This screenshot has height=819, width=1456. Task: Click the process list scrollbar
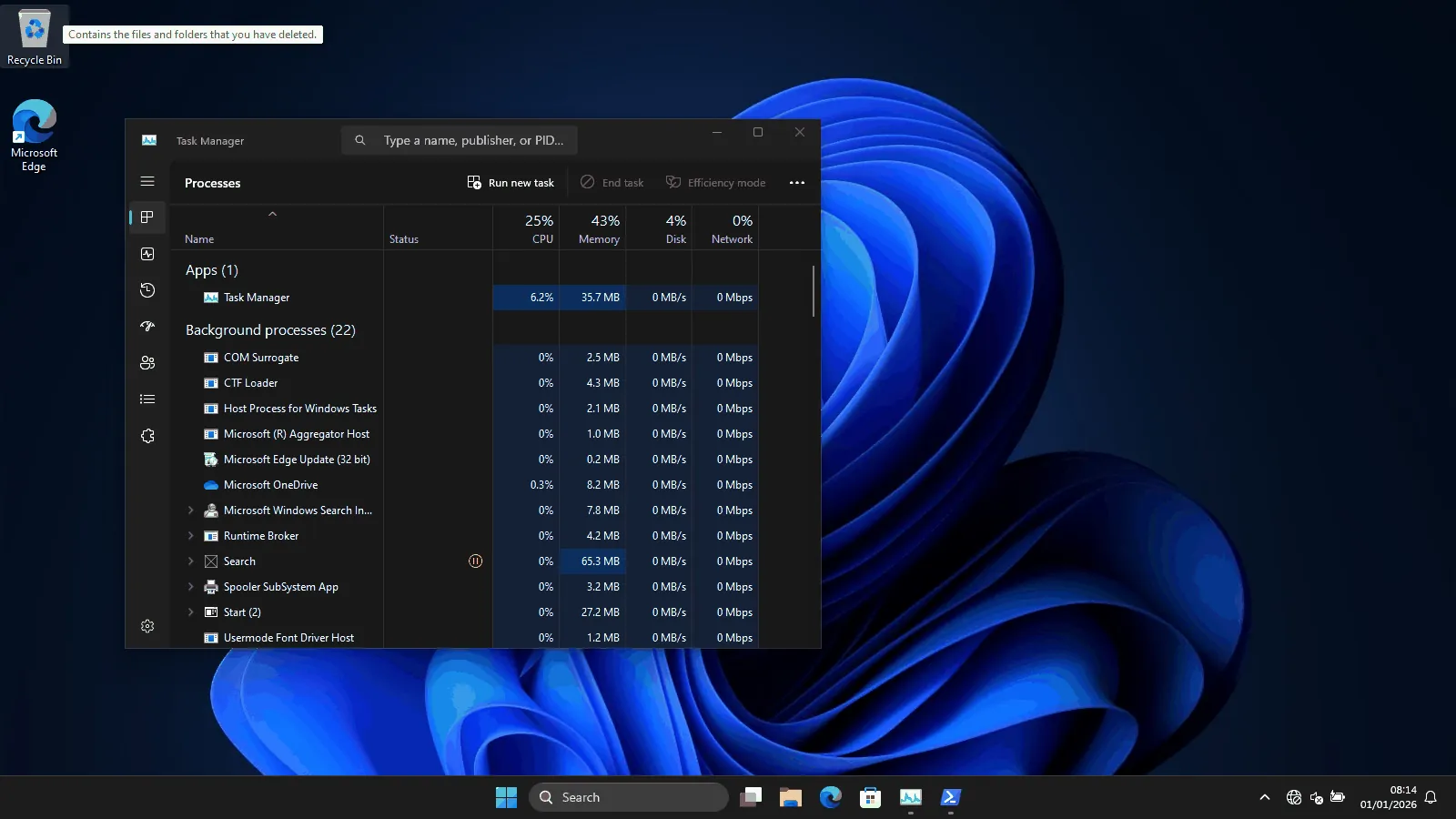click(x=813, y=291)
